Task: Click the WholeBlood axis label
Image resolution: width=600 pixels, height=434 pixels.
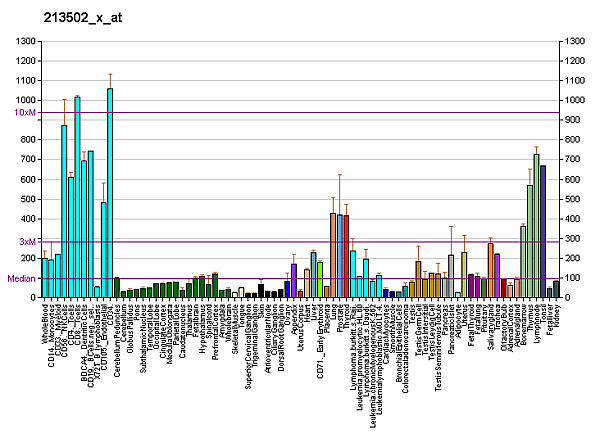Action: click(46, 324)
